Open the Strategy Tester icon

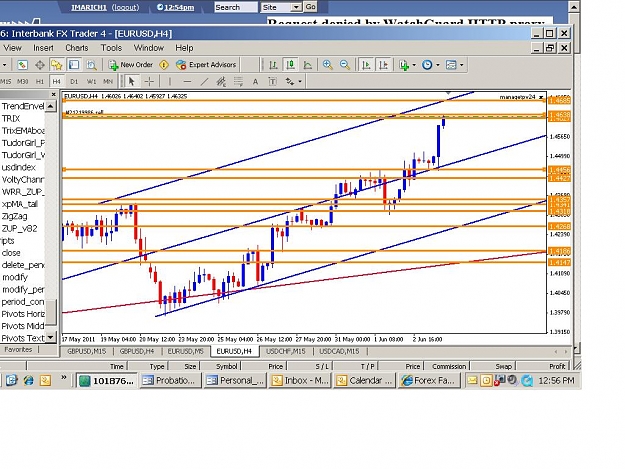coord(91,65)
